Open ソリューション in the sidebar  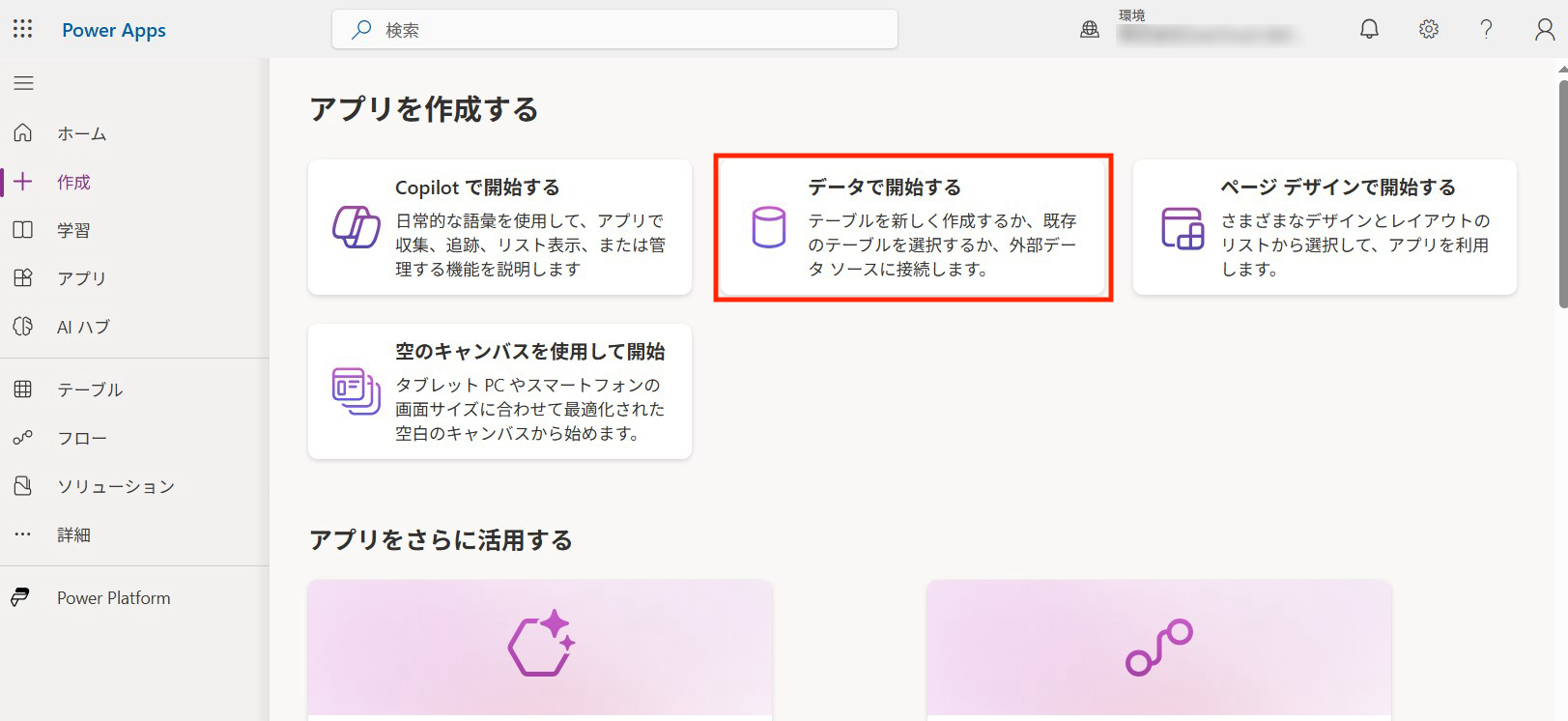[134, 486]
